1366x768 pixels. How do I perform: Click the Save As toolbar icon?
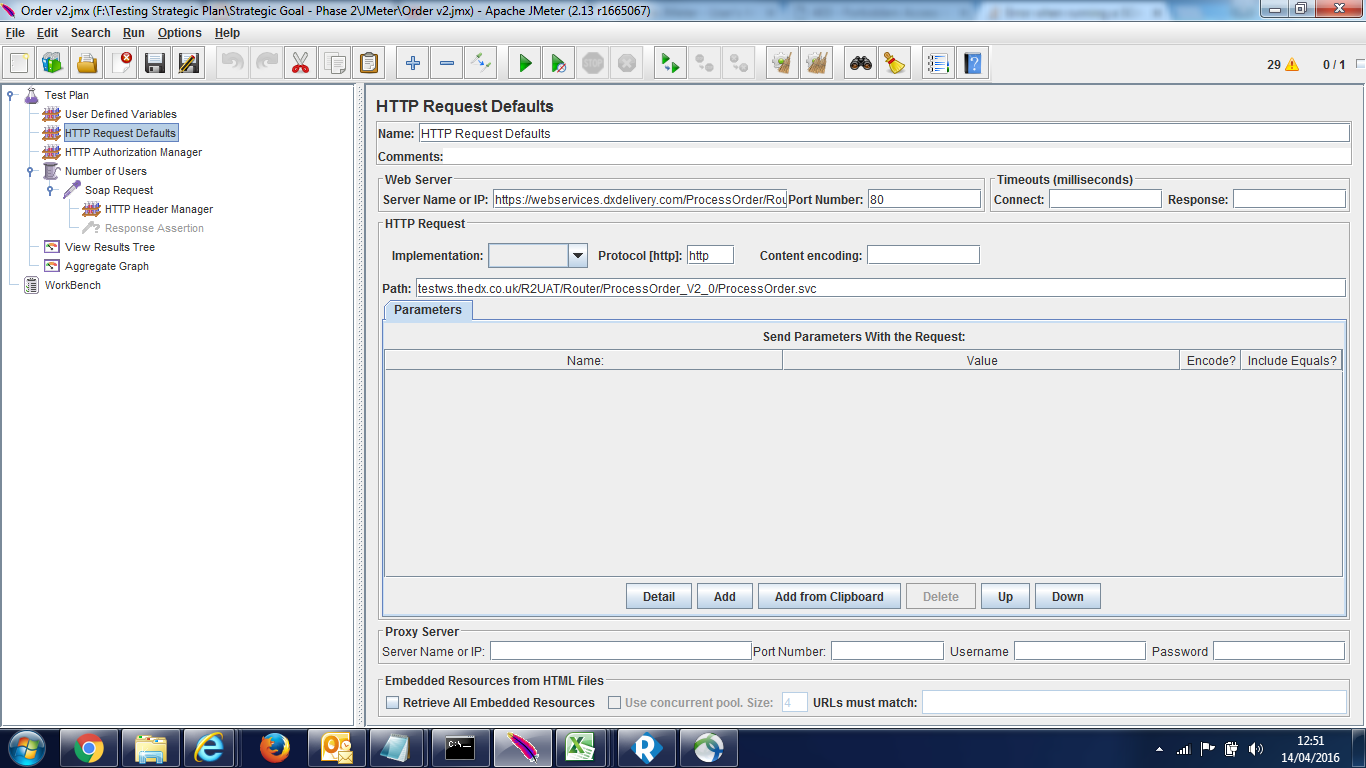pyautogui.click(x=189, y=64)
